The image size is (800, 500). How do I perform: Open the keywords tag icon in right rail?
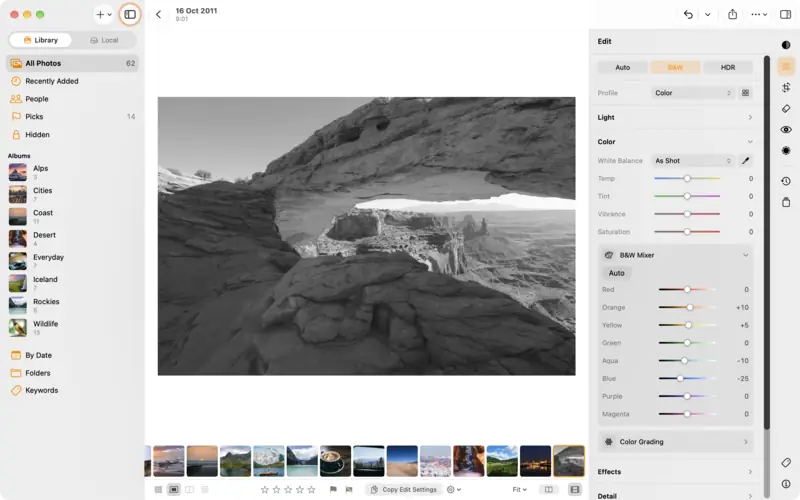pyautogui.click(x=786, y=463)
